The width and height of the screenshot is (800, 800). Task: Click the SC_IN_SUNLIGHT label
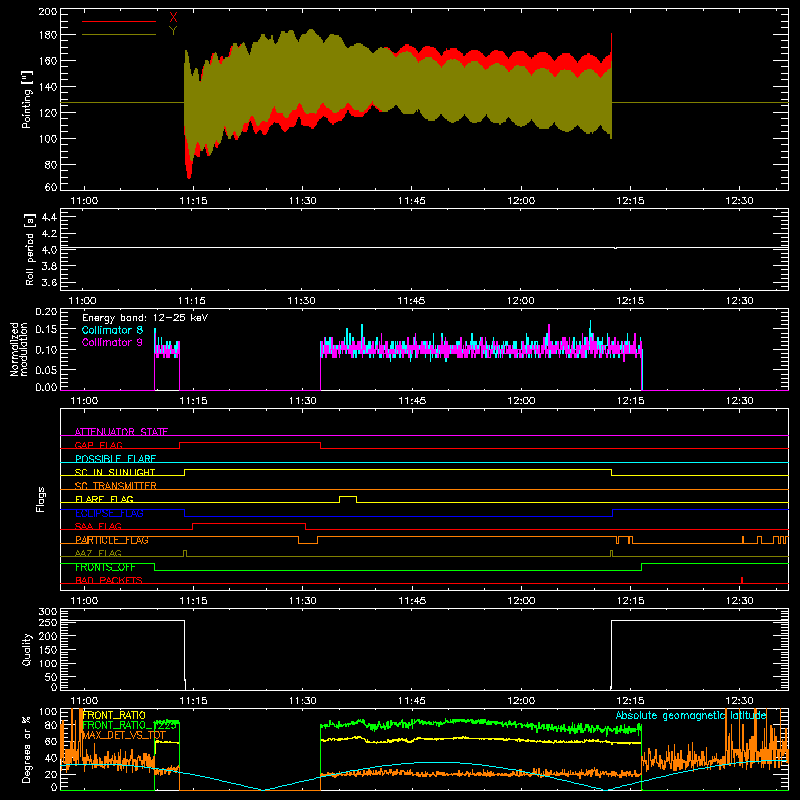click(x=115, y=472)
